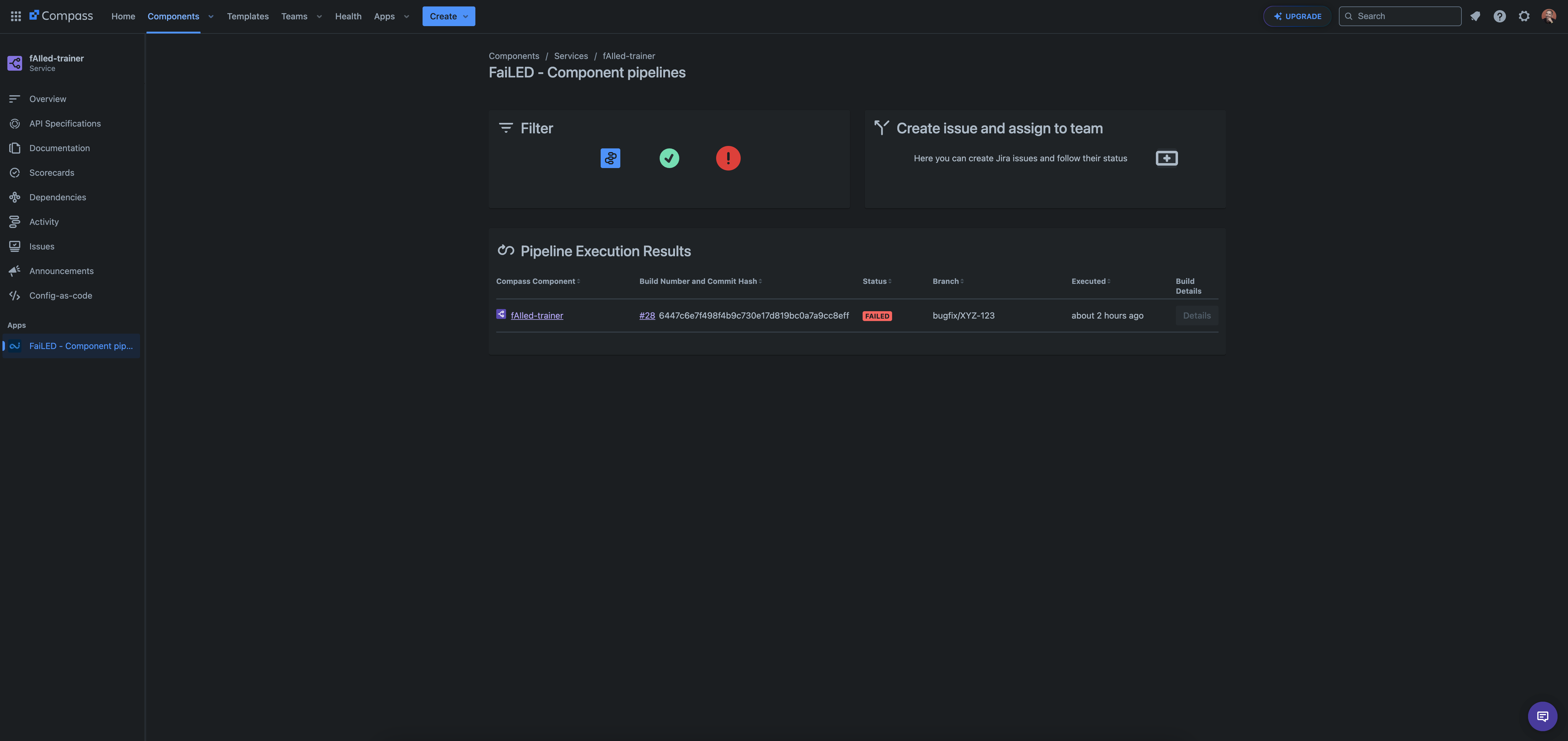The image size is (1568, 741).
Task: Open Scorecards in the sidebar
Action: [x=52, y=173]
